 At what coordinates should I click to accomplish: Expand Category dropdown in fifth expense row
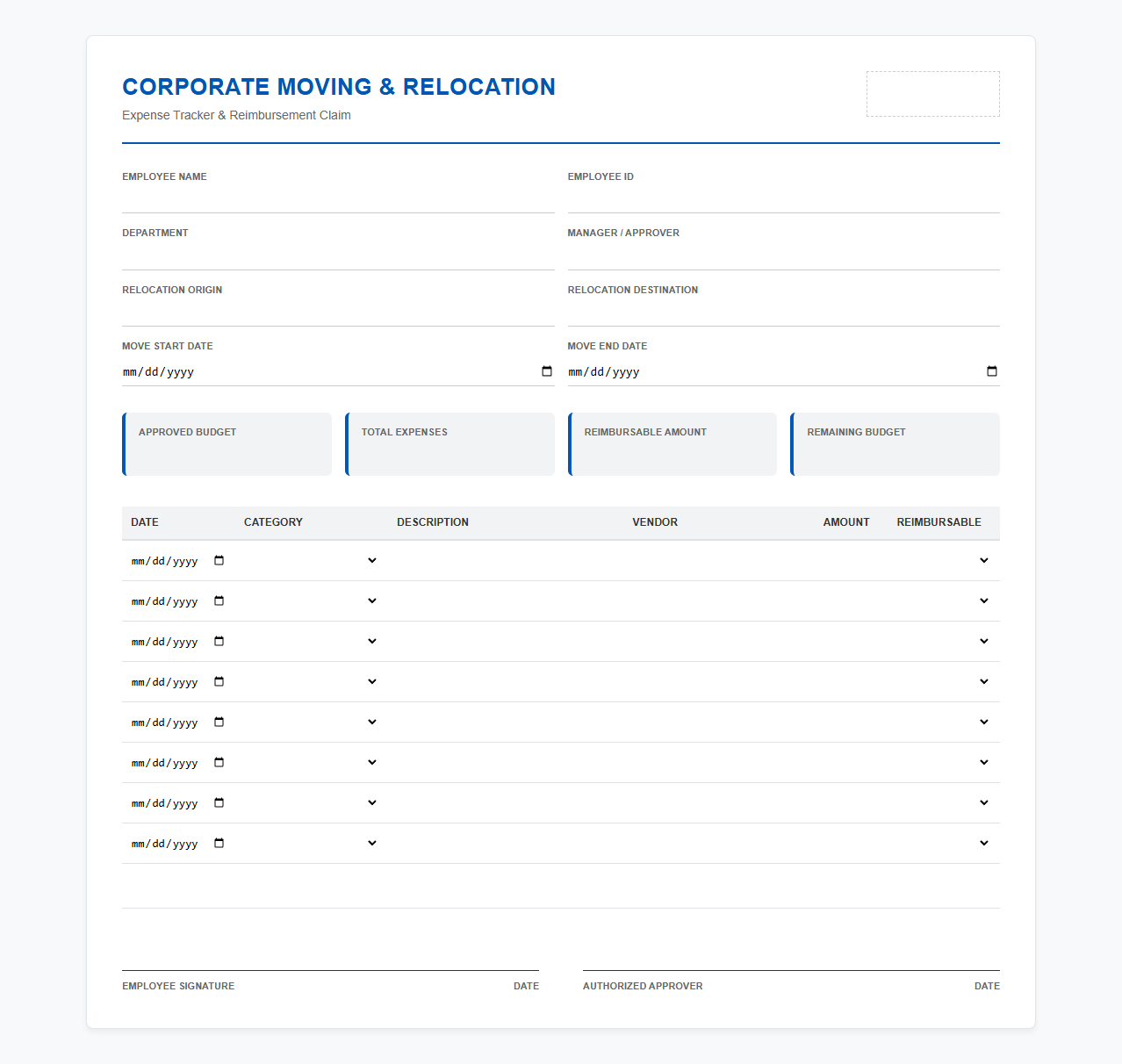(312, 722)
